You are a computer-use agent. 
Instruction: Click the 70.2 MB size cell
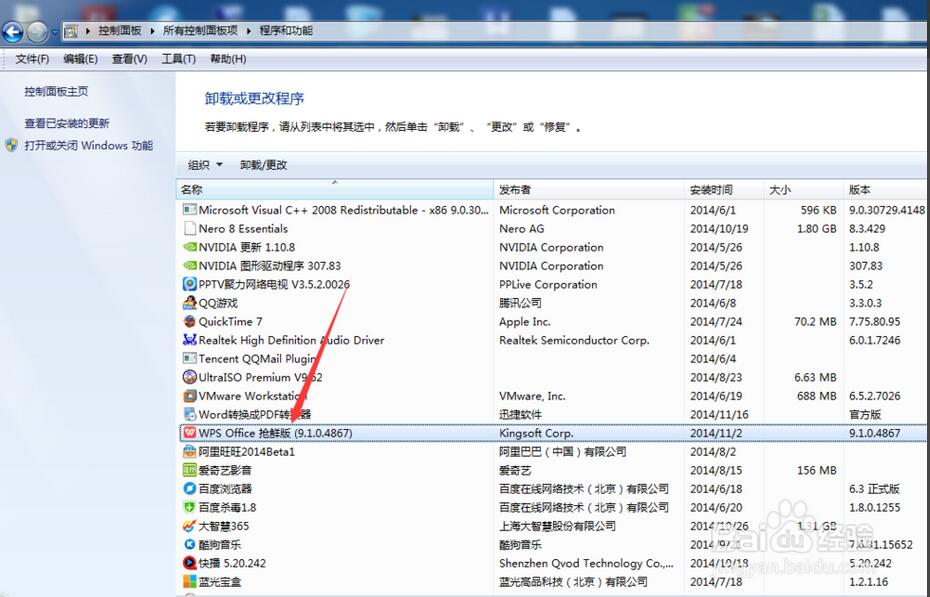[816, 321]
